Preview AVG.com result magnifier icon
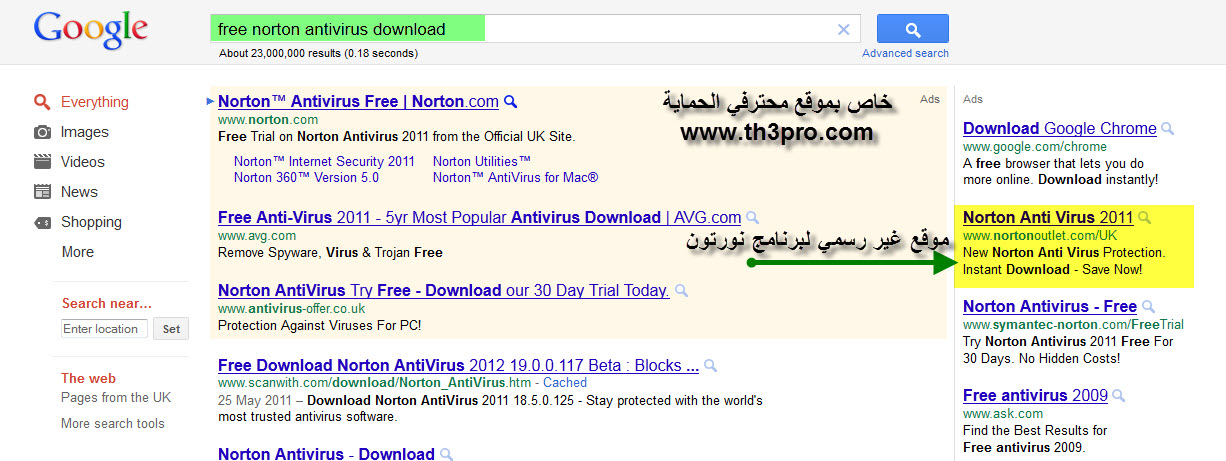The height and width of the screenshot is (461, 1226). pyautogui.click(x=752, y=217)
